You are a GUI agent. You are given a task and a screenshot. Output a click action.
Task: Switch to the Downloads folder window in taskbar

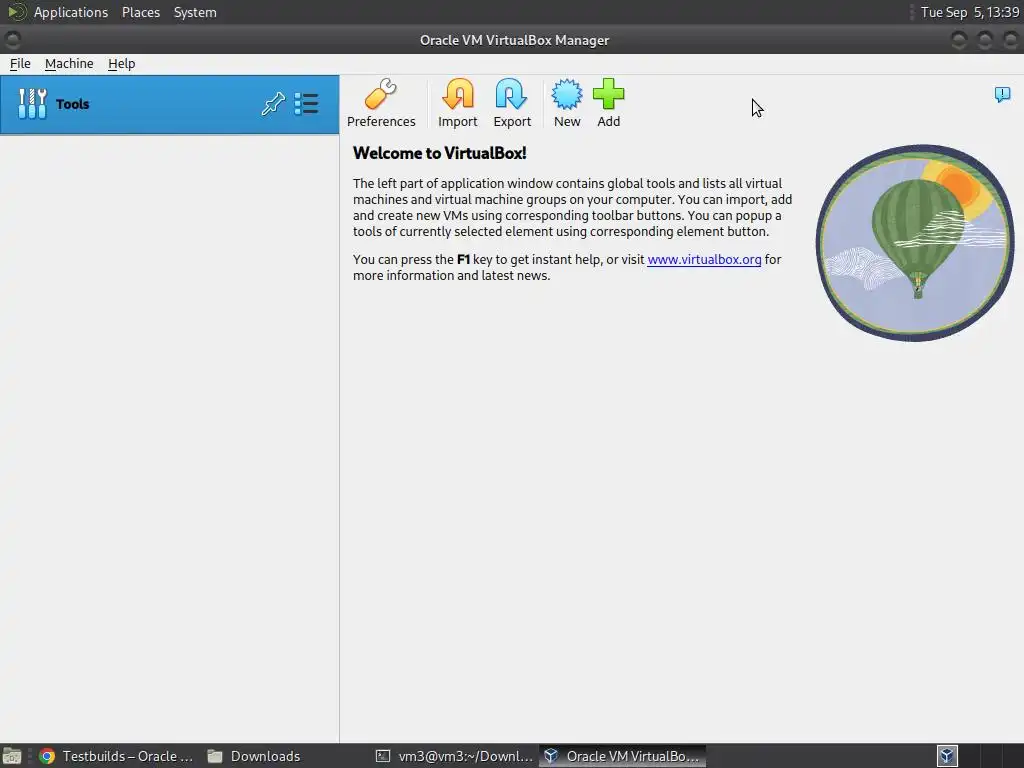tap(255, 756)
